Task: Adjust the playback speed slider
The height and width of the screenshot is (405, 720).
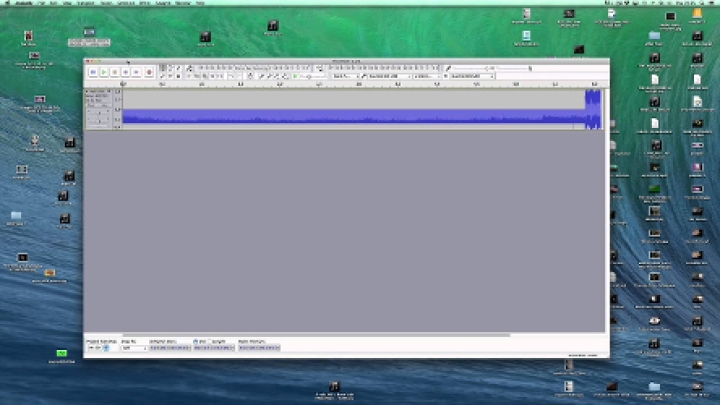Action: coord(313,76)
